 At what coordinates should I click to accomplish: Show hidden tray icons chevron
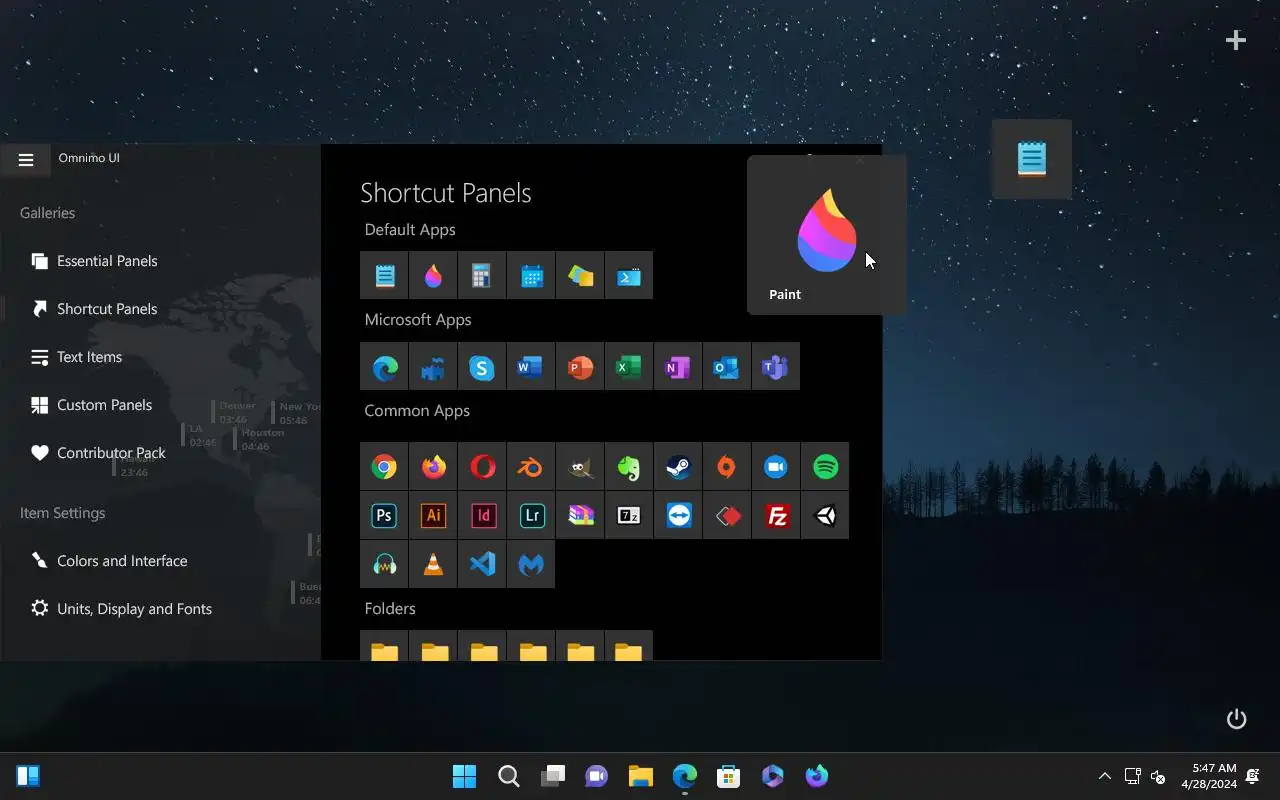pos(1104,776)
